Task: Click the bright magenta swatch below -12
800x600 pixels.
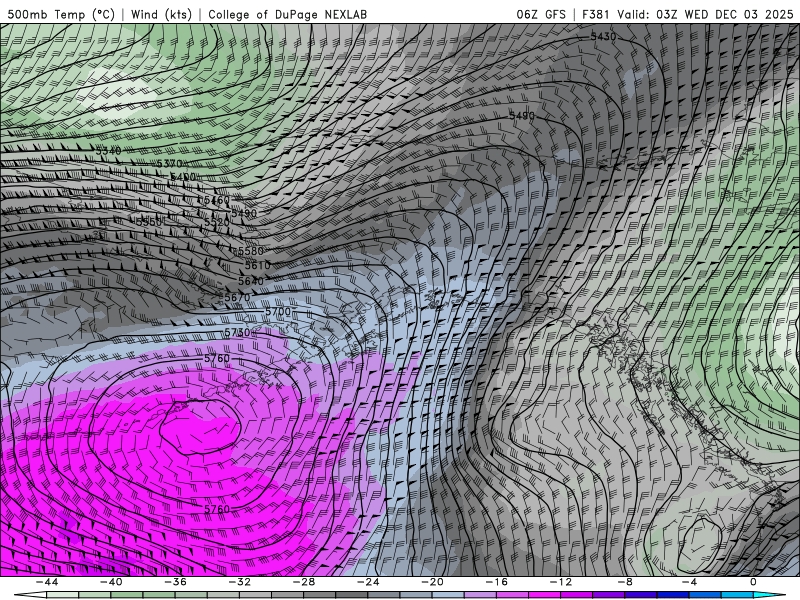Action: (x=545, y=595)
